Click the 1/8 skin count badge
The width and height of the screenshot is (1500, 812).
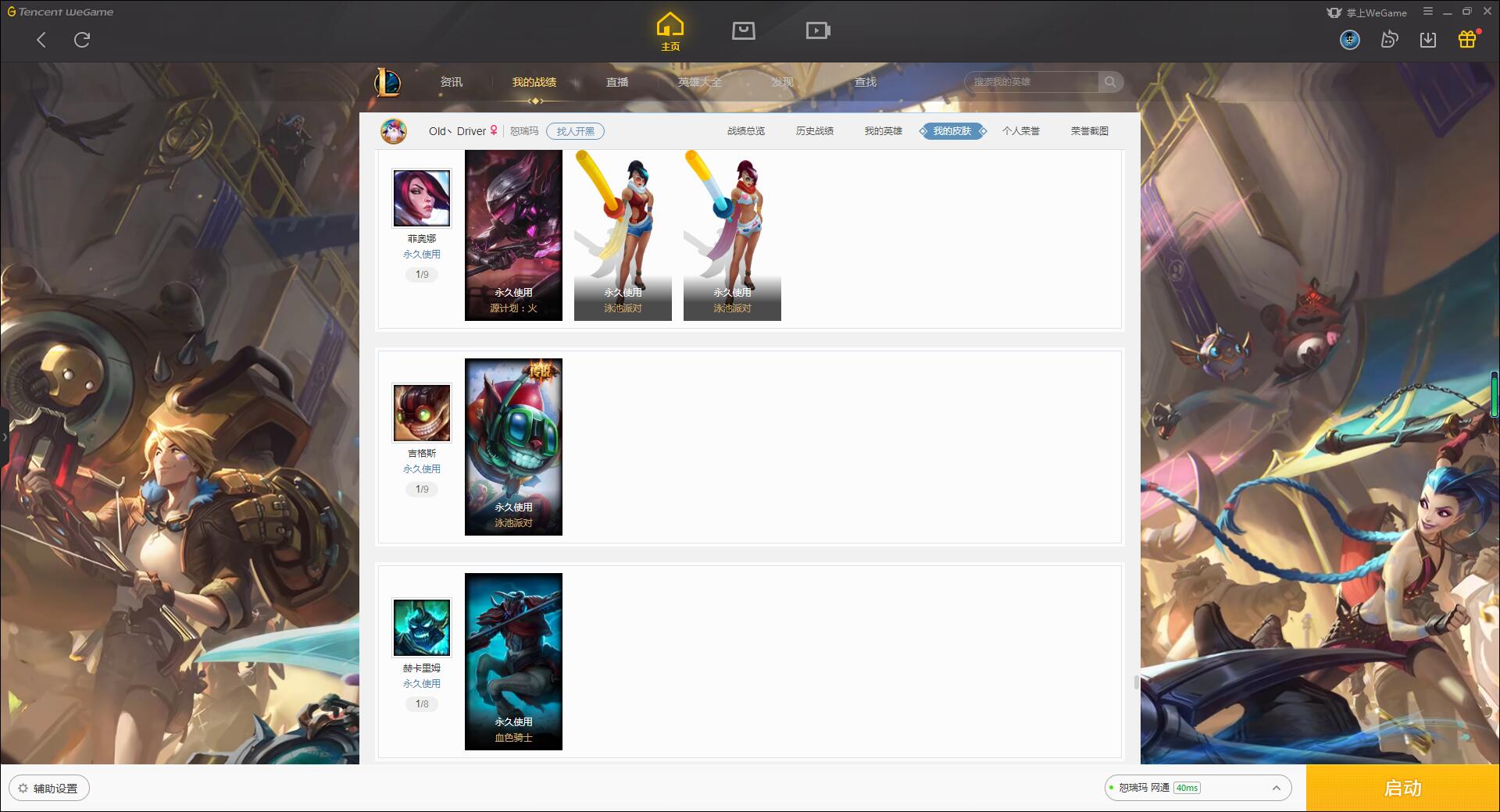point(422,704)
